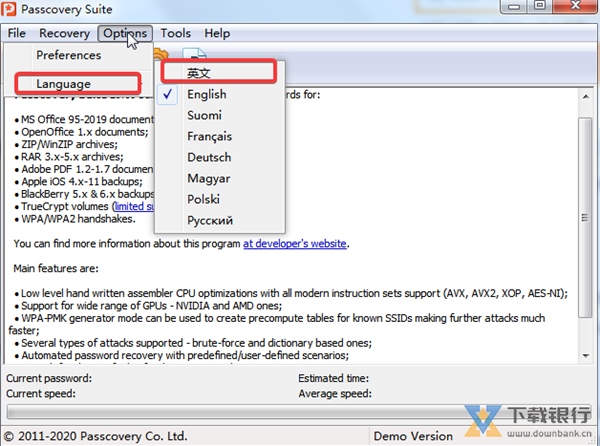
Task: Switch language to Suomi
Action: [204, 115]
